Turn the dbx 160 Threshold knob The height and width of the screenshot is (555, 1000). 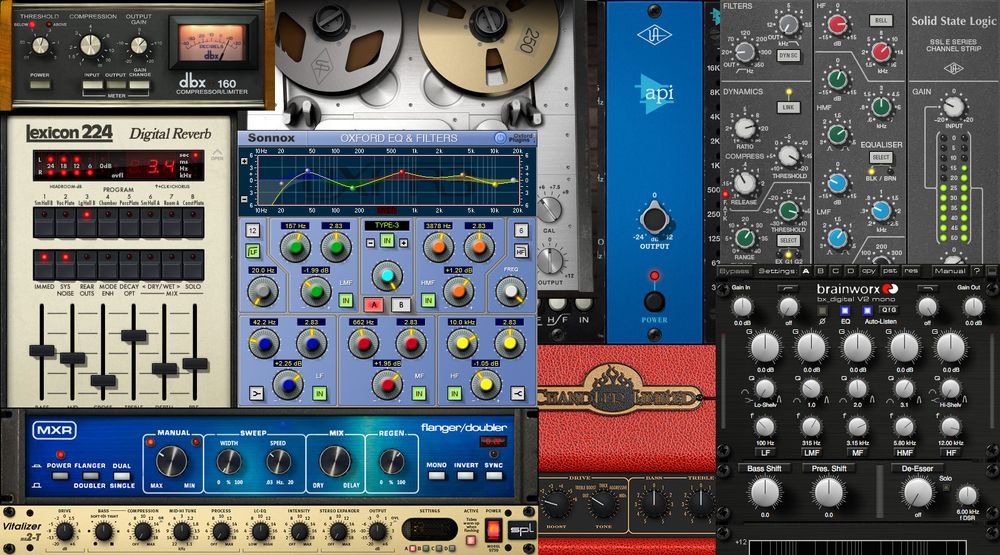[40, 45]
